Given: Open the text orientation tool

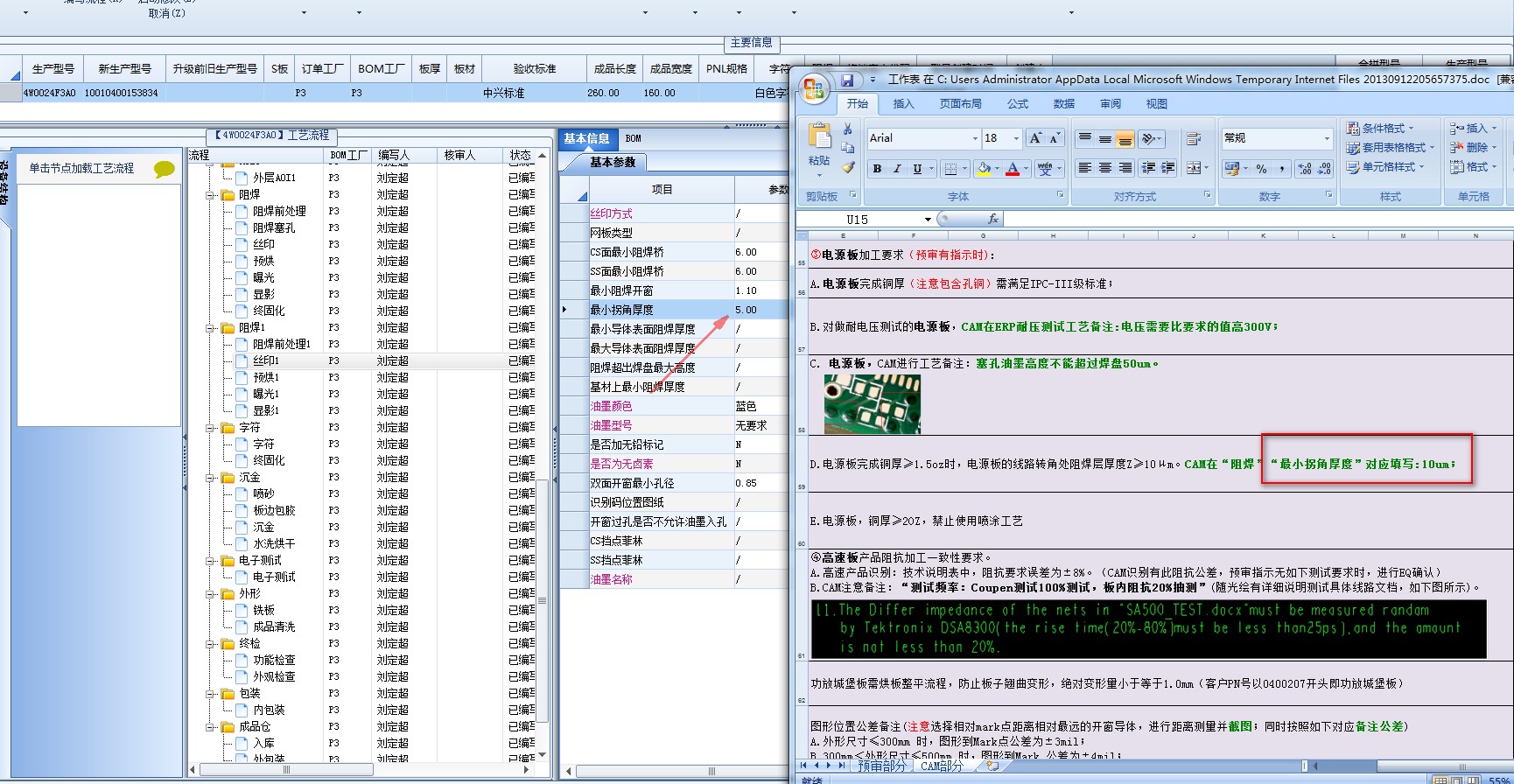Looking at the screenshot, I should (x=1150, y=138).
